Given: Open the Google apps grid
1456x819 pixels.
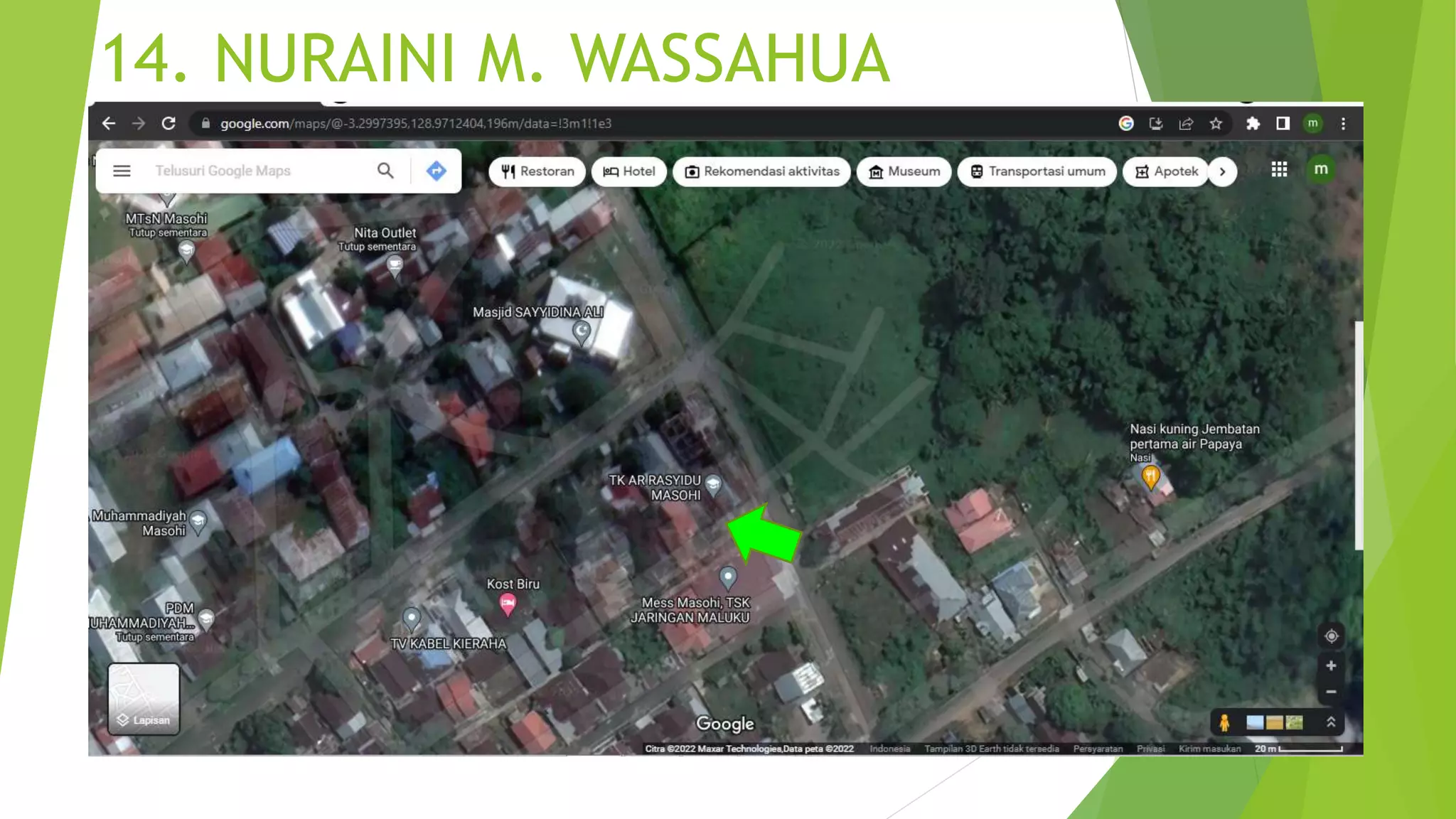Looking at the screenshot, I should pyautogui.click(x=1279, y=169).
